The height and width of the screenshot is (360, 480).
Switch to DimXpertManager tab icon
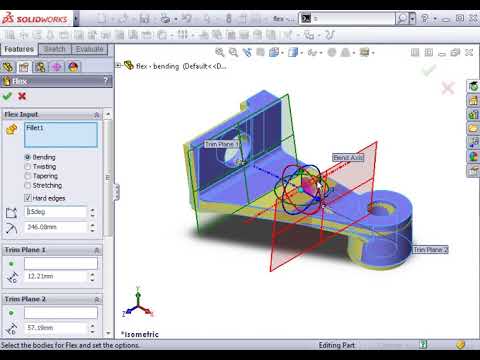pos(57,67)
